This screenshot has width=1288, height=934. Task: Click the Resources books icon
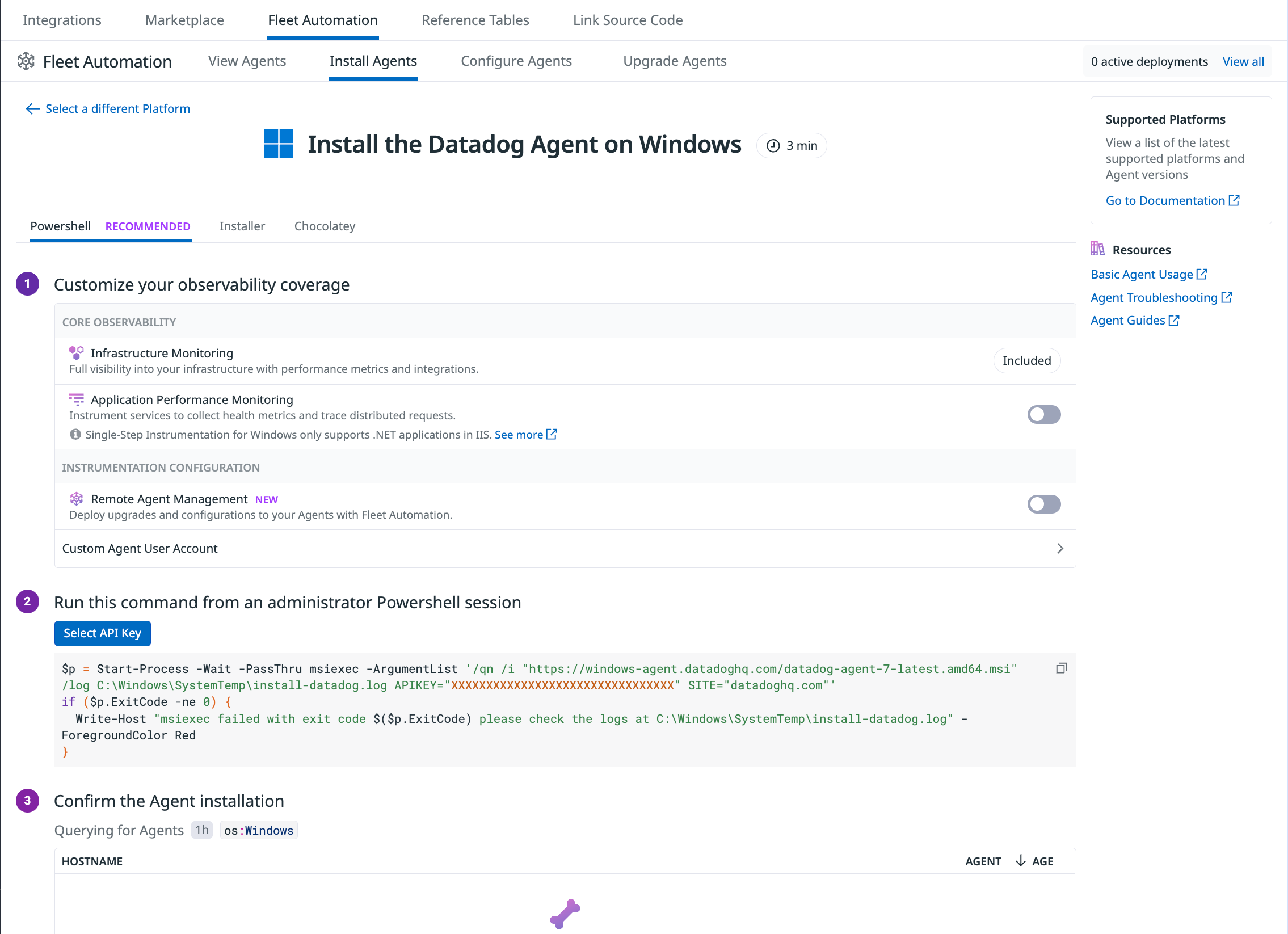click(x=1097, y=249)
